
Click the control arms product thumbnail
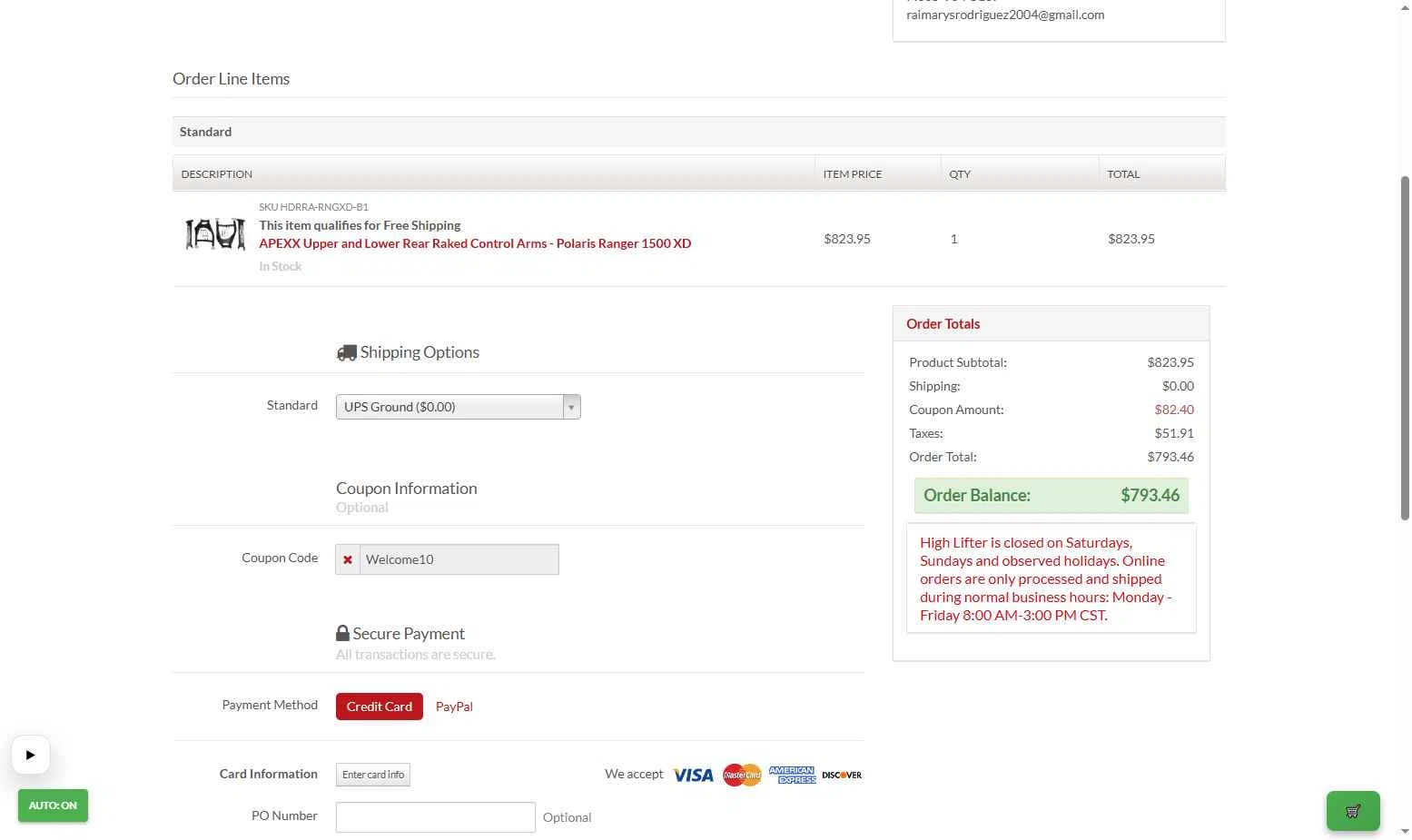point(215,234)
